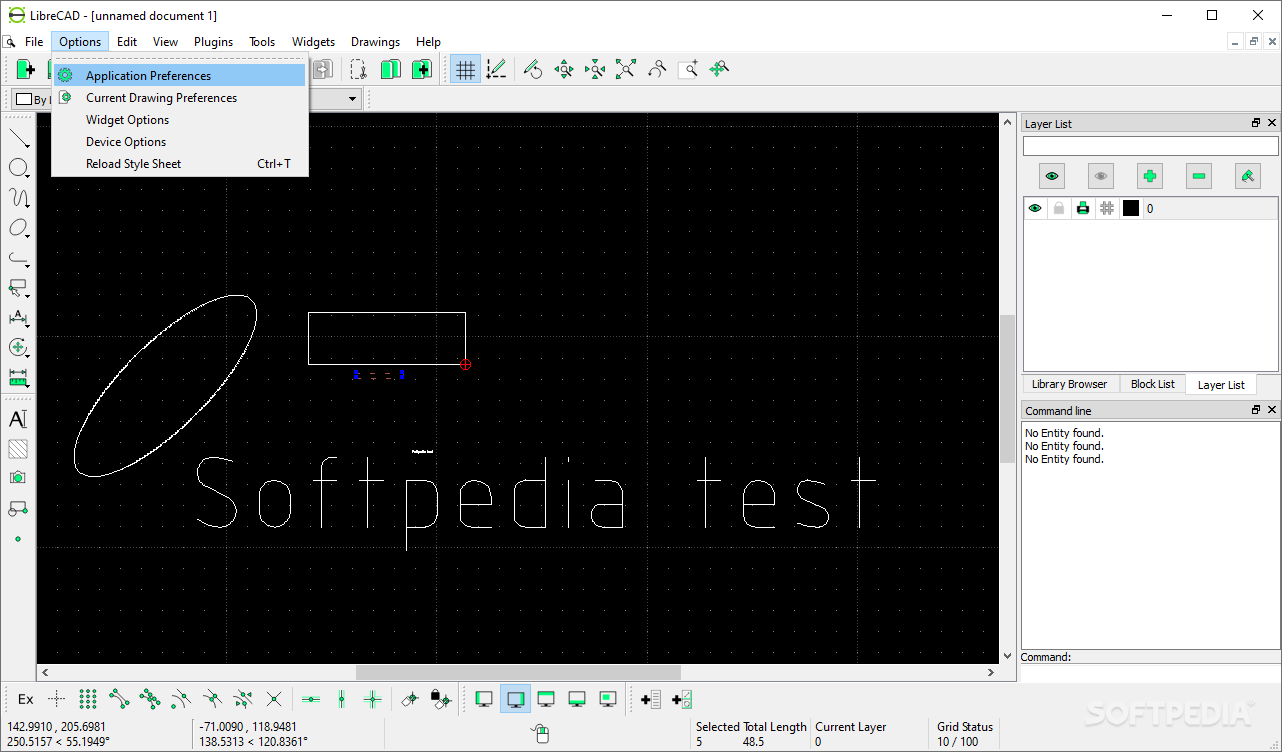Open the Circle tools flyout
The width and height of the screenshot is (1282, 752).
(x=18, y=168)
